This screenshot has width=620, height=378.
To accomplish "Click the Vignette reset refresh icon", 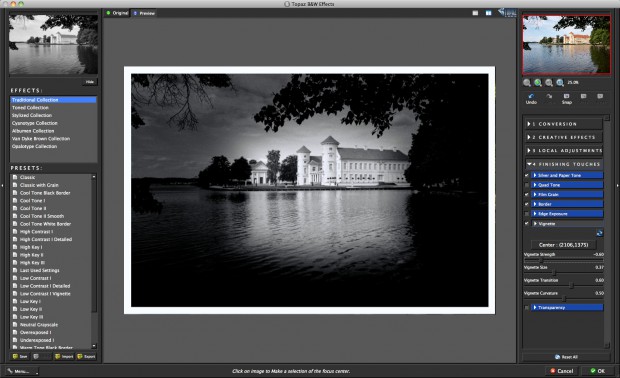I will (x=599, y=233).
